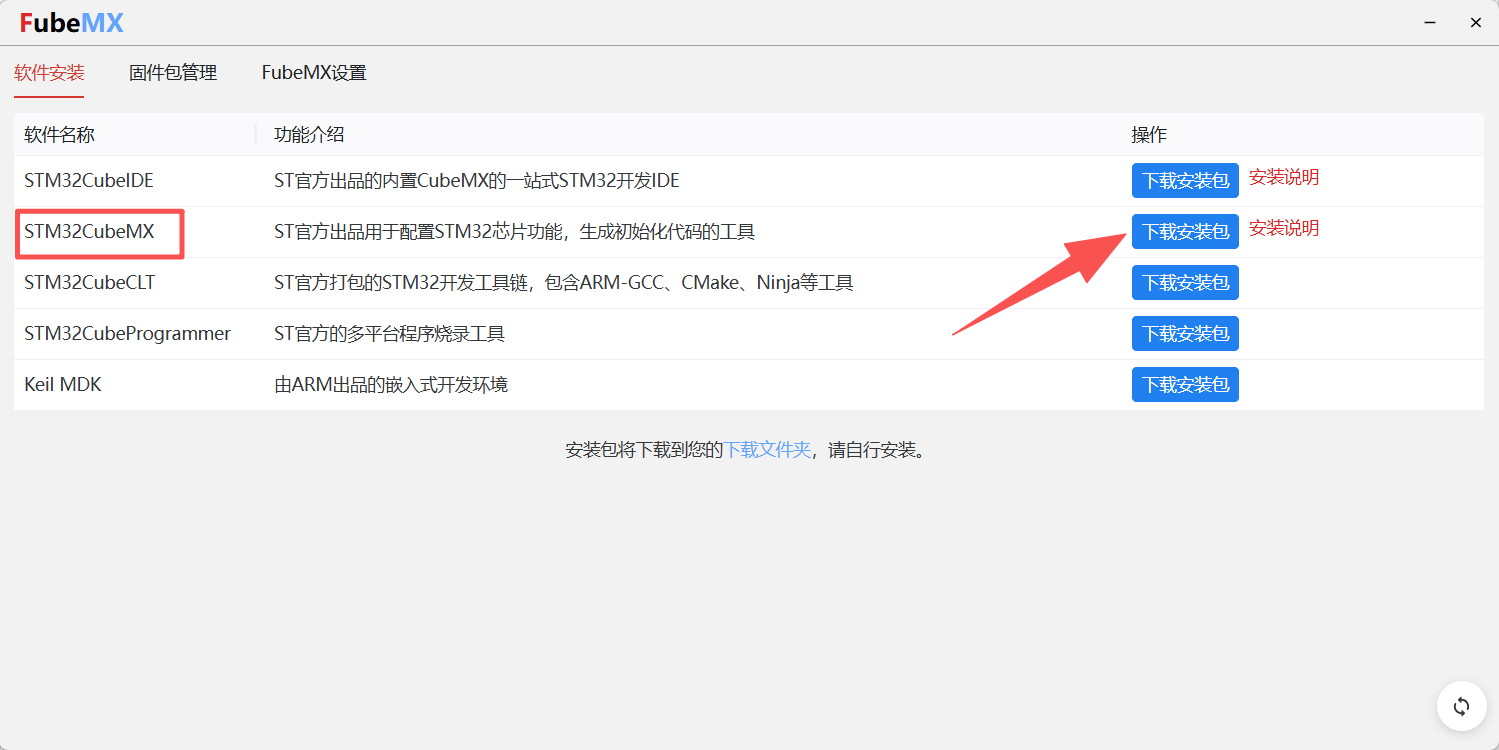1499x750 pixels.
Task: Click the STM32CubeMX description text
Action: pyautogui.click(x=514, y=232)
